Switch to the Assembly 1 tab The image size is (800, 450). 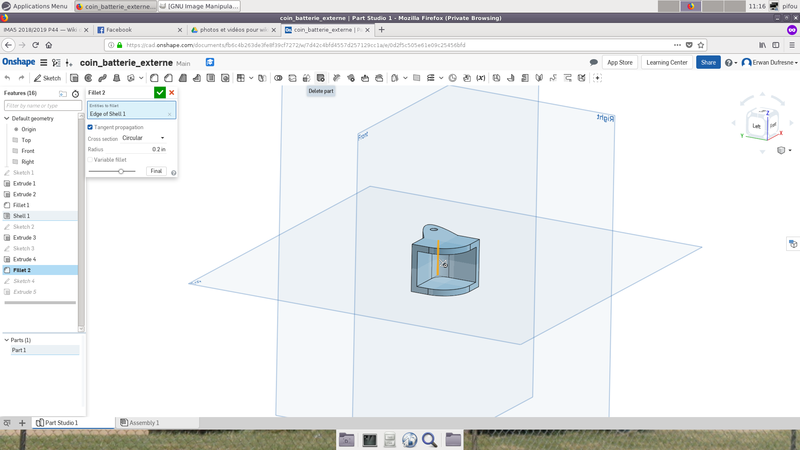tap(142, 423)
